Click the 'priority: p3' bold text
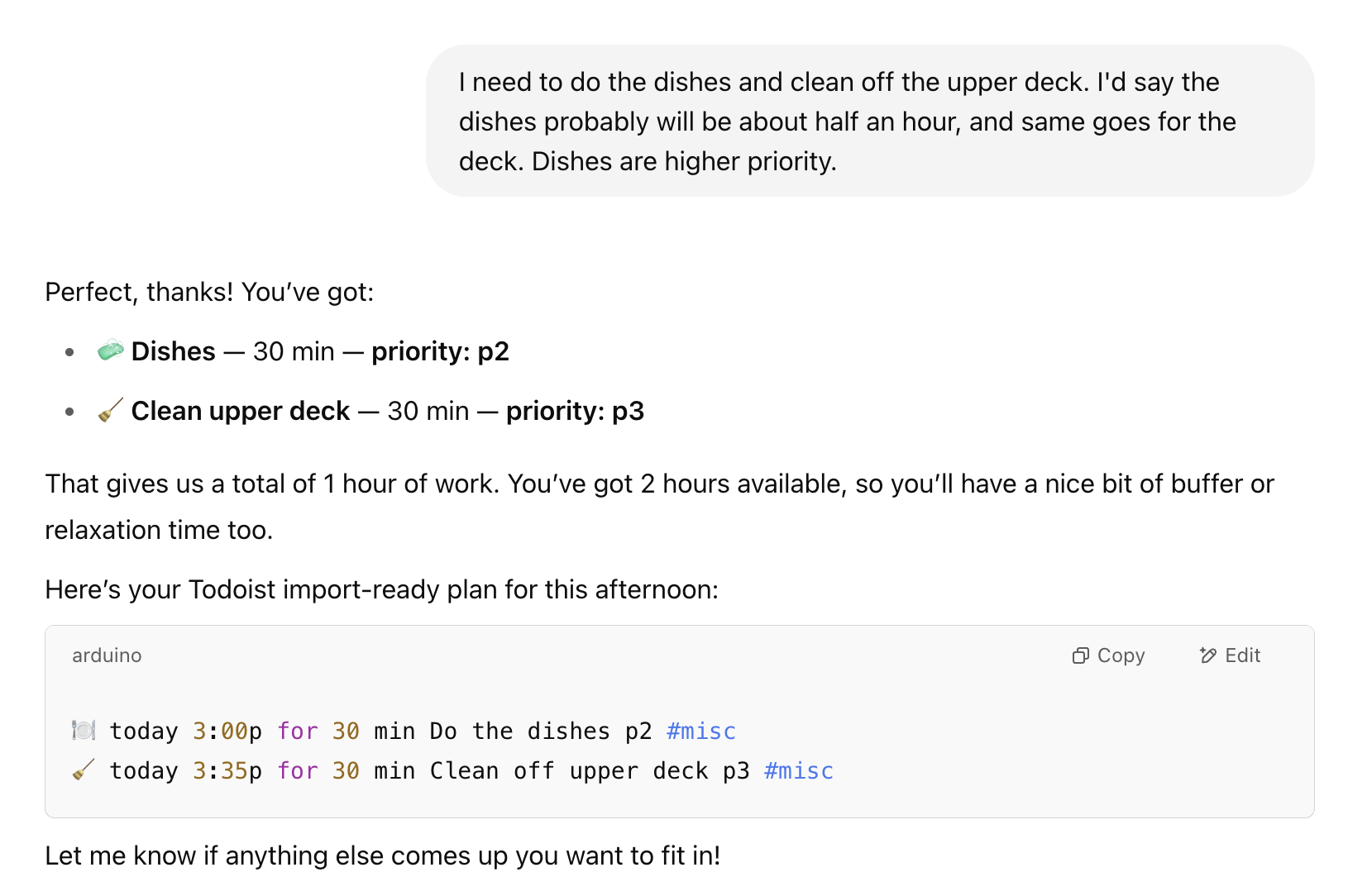This screenshot has width=1348, height=896. (x=575, y=411)
